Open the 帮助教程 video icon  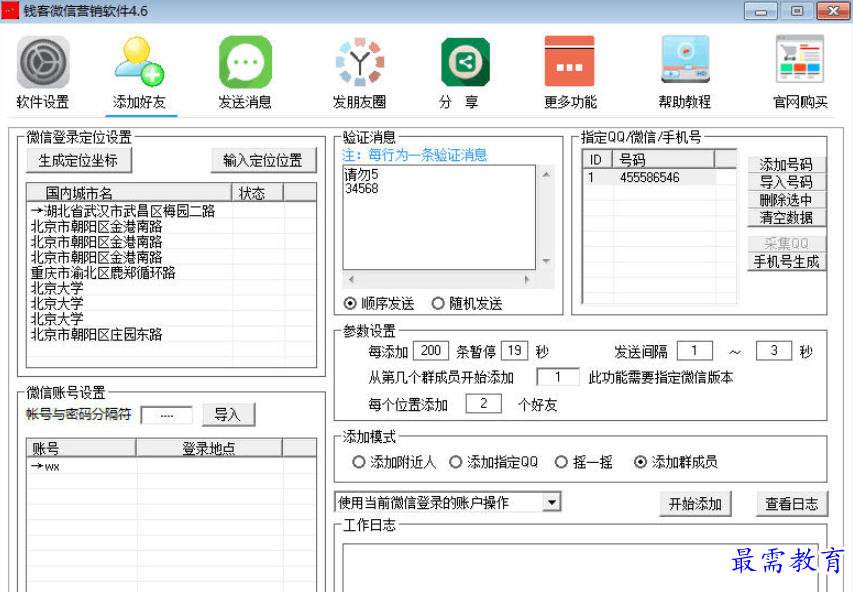tap(685, 60)
